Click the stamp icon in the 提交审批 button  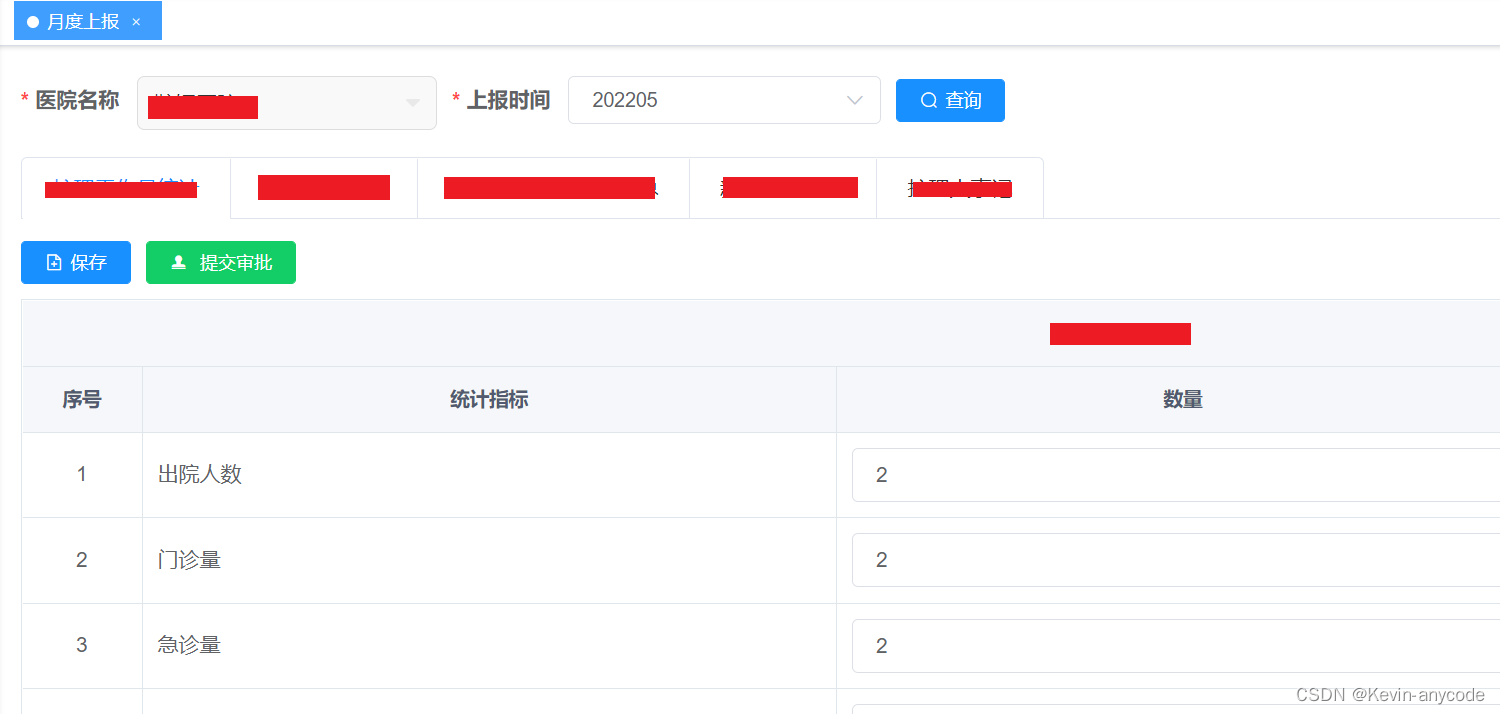pos(179,262)
